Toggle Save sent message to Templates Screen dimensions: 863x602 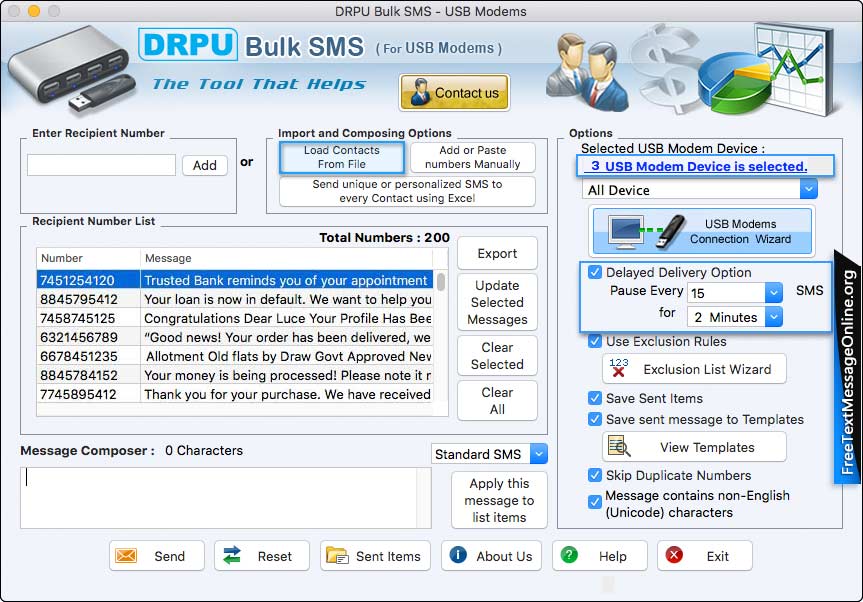point(594,419)
